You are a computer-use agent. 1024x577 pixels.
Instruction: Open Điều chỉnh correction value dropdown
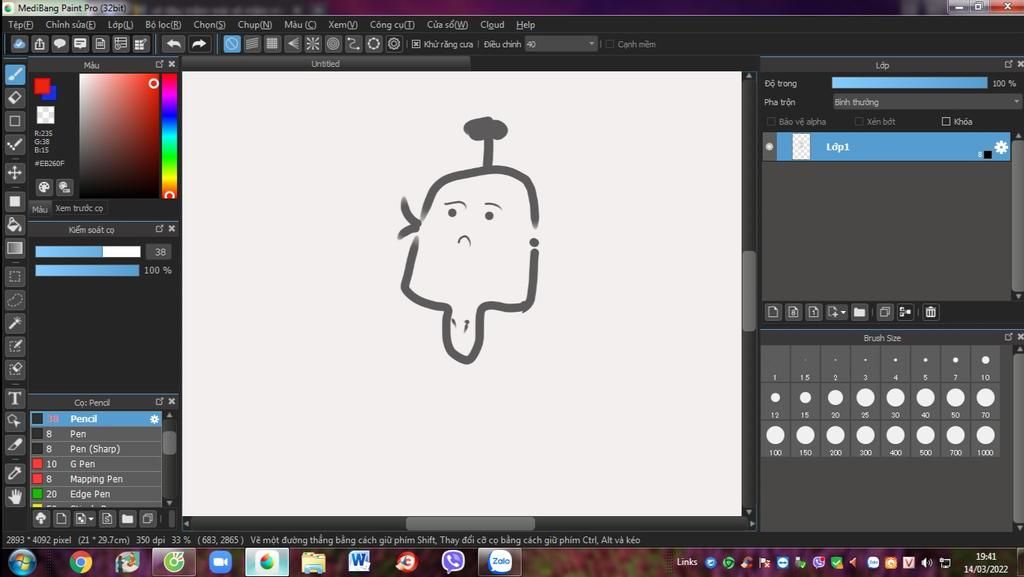point(561,44)
